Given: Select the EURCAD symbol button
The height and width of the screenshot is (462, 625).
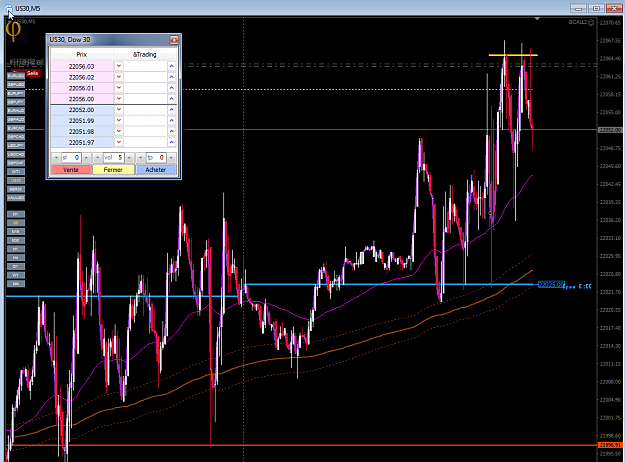Looking at the screenshot, I should point(16,128).
